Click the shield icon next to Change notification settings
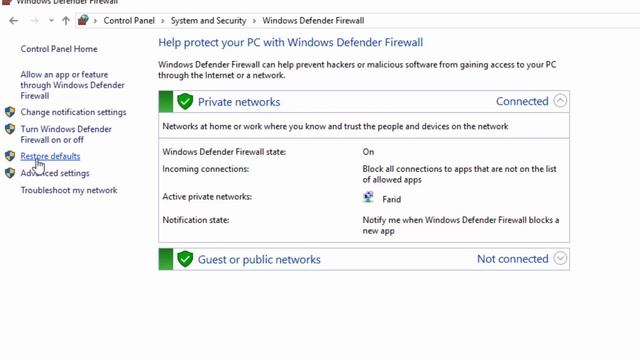Viewport: 640px width, 360px height. point(10,112)
